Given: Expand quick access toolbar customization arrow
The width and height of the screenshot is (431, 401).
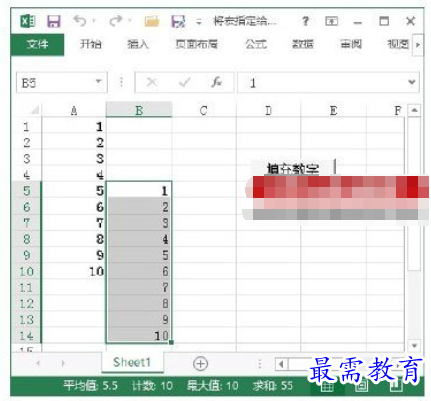Looking at the screenshot, I should (199, 22).
